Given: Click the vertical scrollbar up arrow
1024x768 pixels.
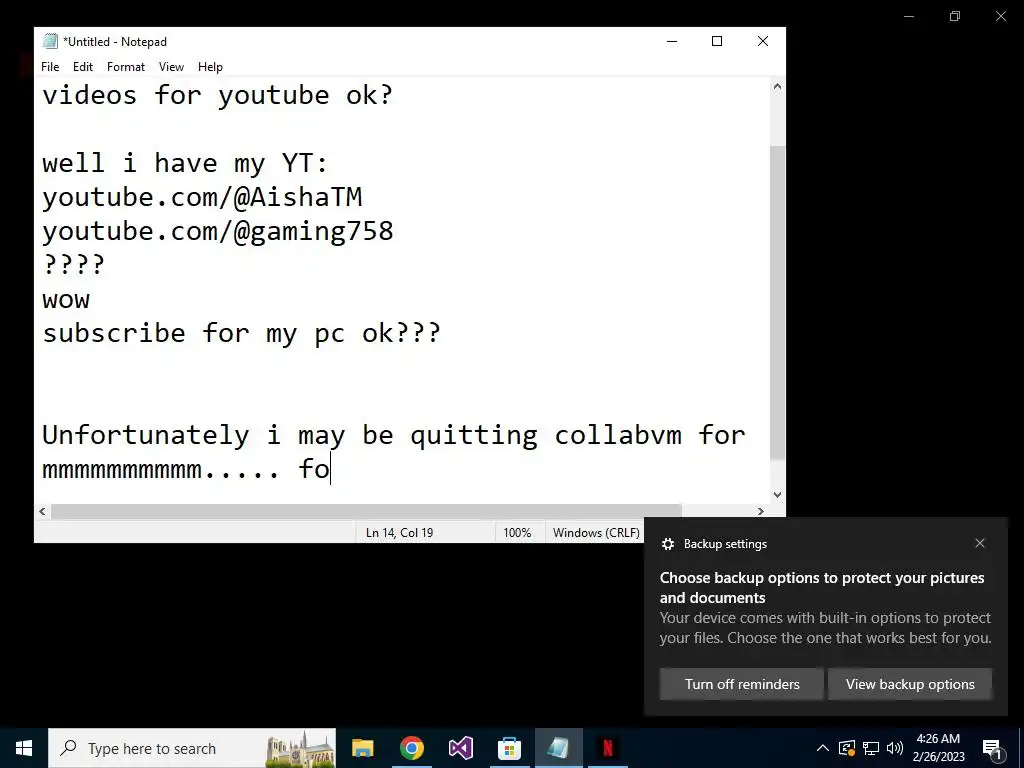Looking at the screenshot, I should pos(777,86).
